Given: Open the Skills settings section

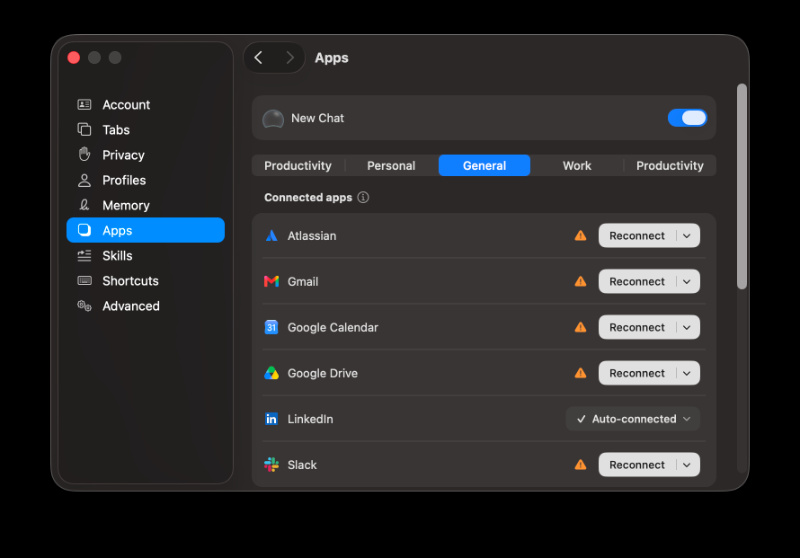Looking at the screenshot, I should pyautogui.click(x=145, y=256).
